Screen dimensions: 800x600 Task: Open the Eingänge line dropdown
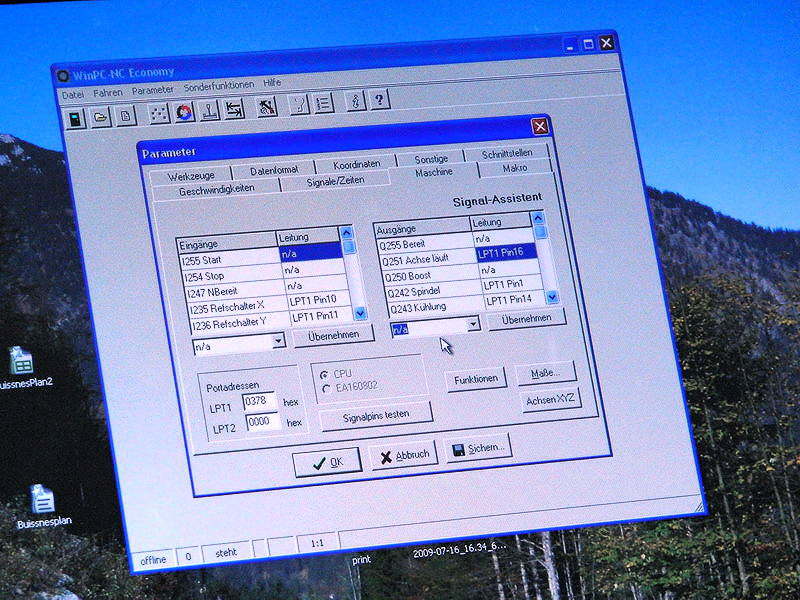tap(279, 340)
